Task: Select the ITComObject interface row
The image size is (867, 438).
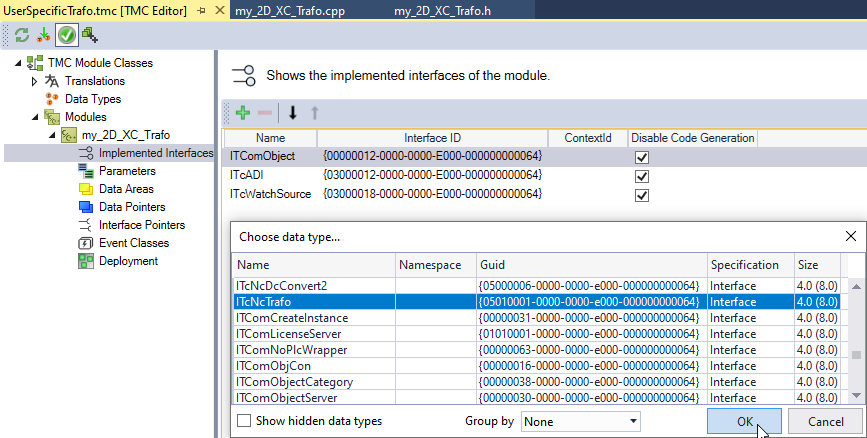Action: [545, 157]
